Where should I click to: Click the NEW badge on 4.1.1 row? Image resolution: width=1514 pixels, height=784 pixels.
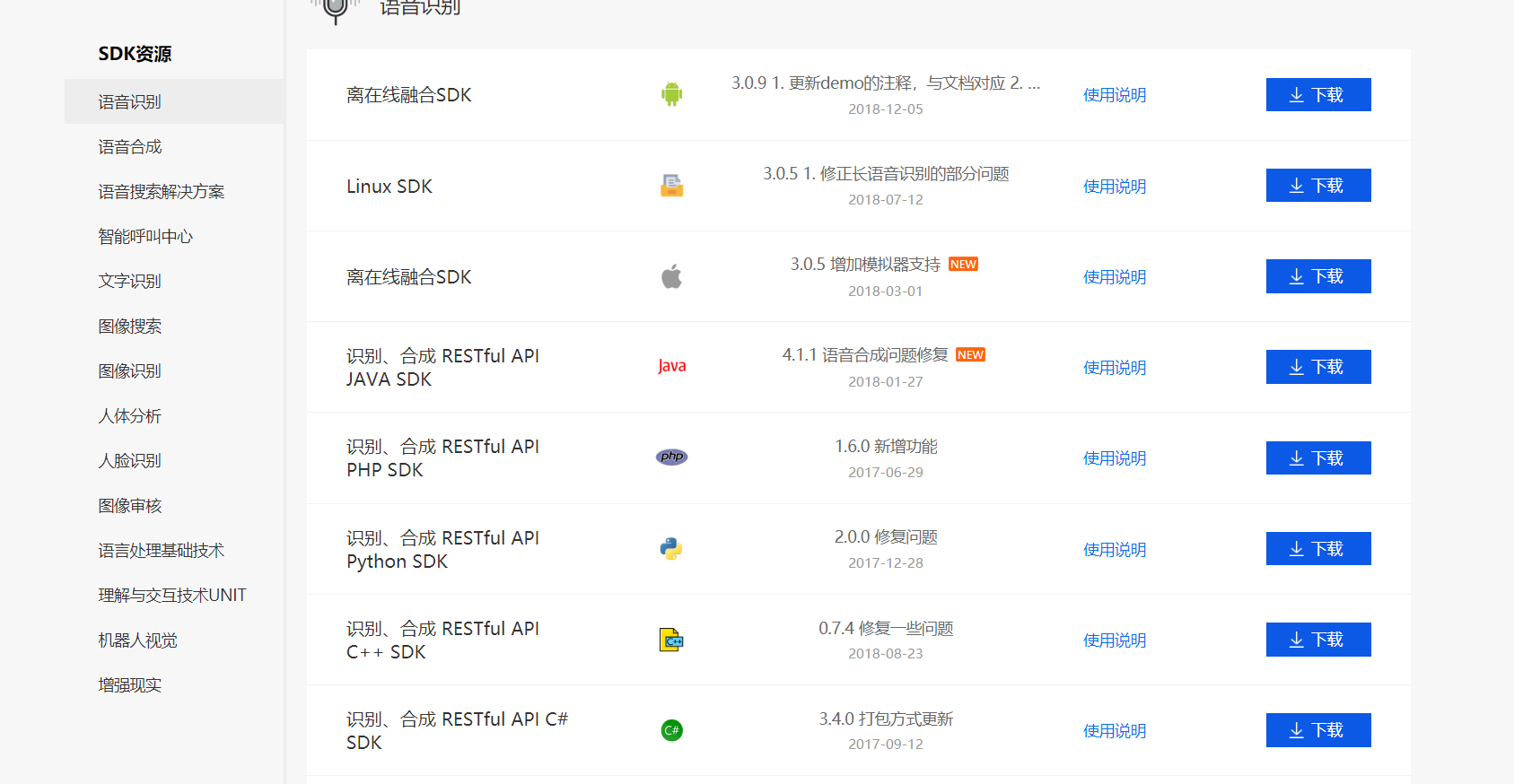click(970, 355)
